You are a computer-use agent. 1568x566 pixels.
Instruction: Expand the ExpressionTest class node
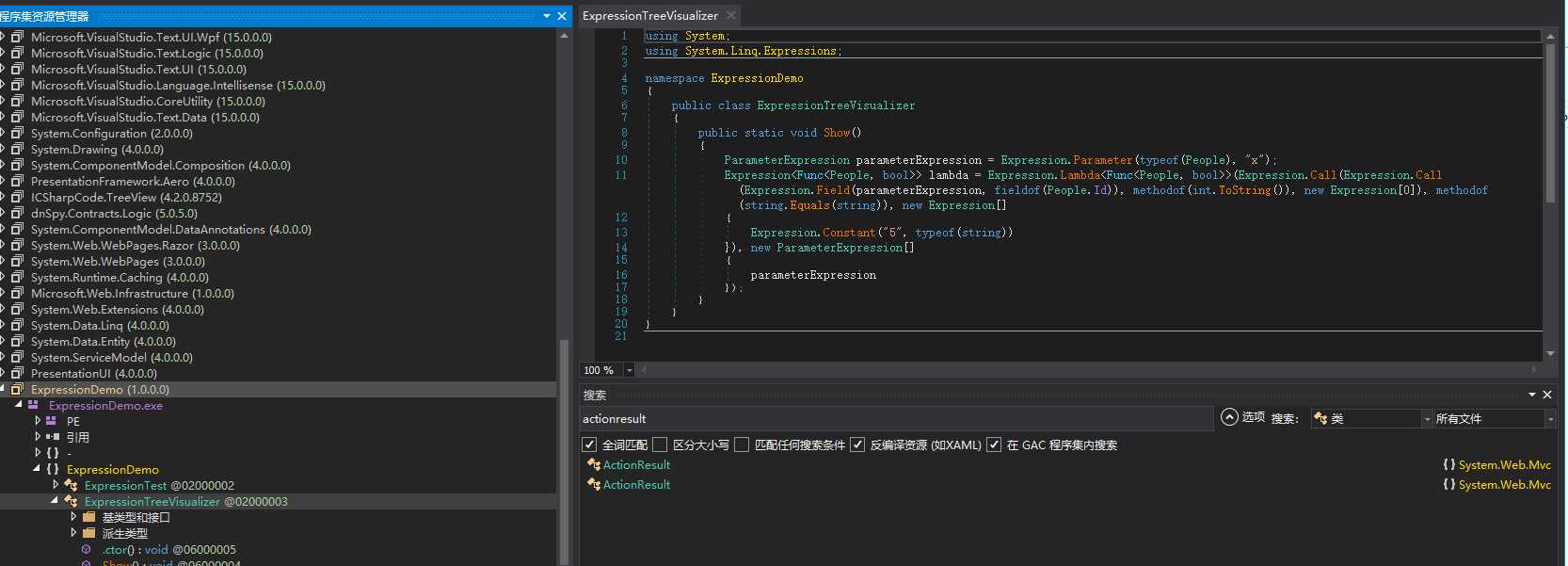[56, 485]
